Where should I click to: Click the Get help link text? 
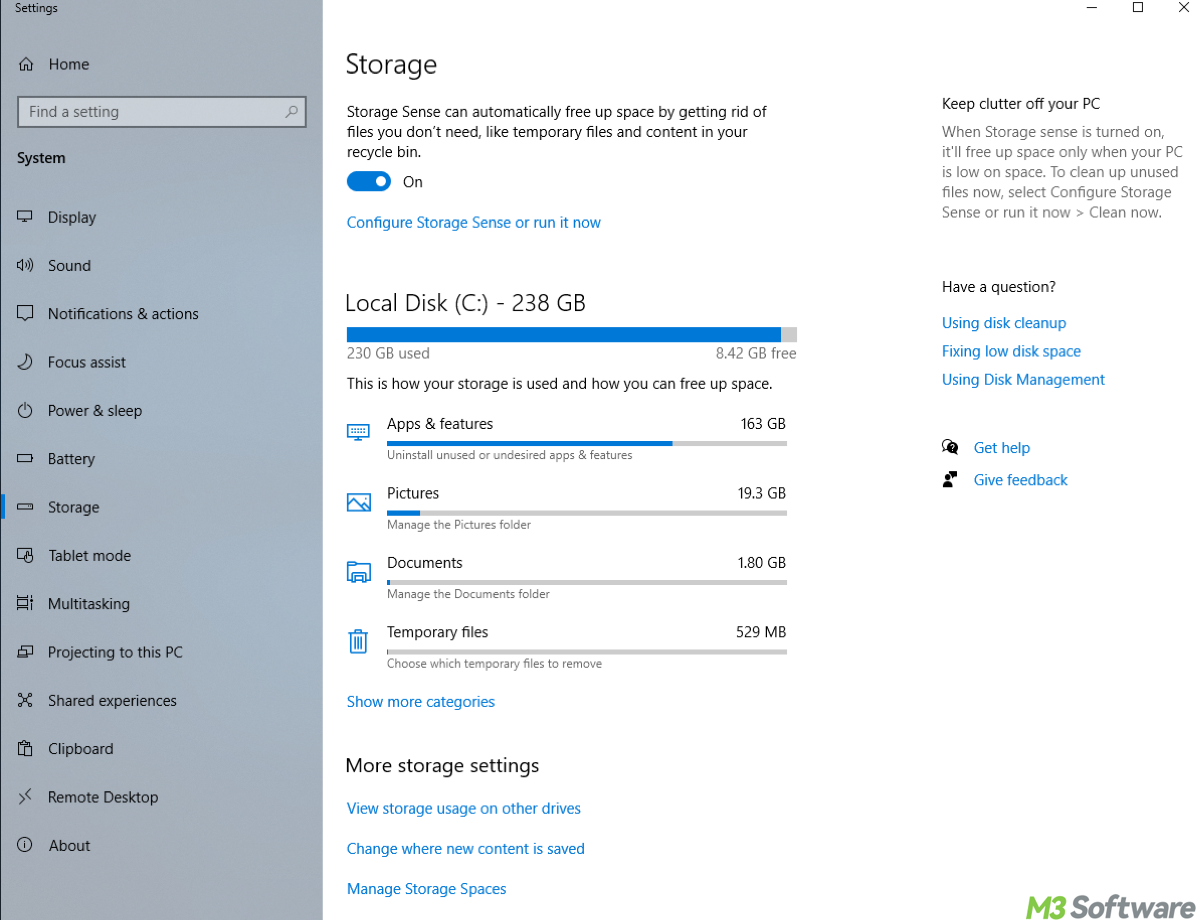pyautogui.click(x=1002, y=447)
